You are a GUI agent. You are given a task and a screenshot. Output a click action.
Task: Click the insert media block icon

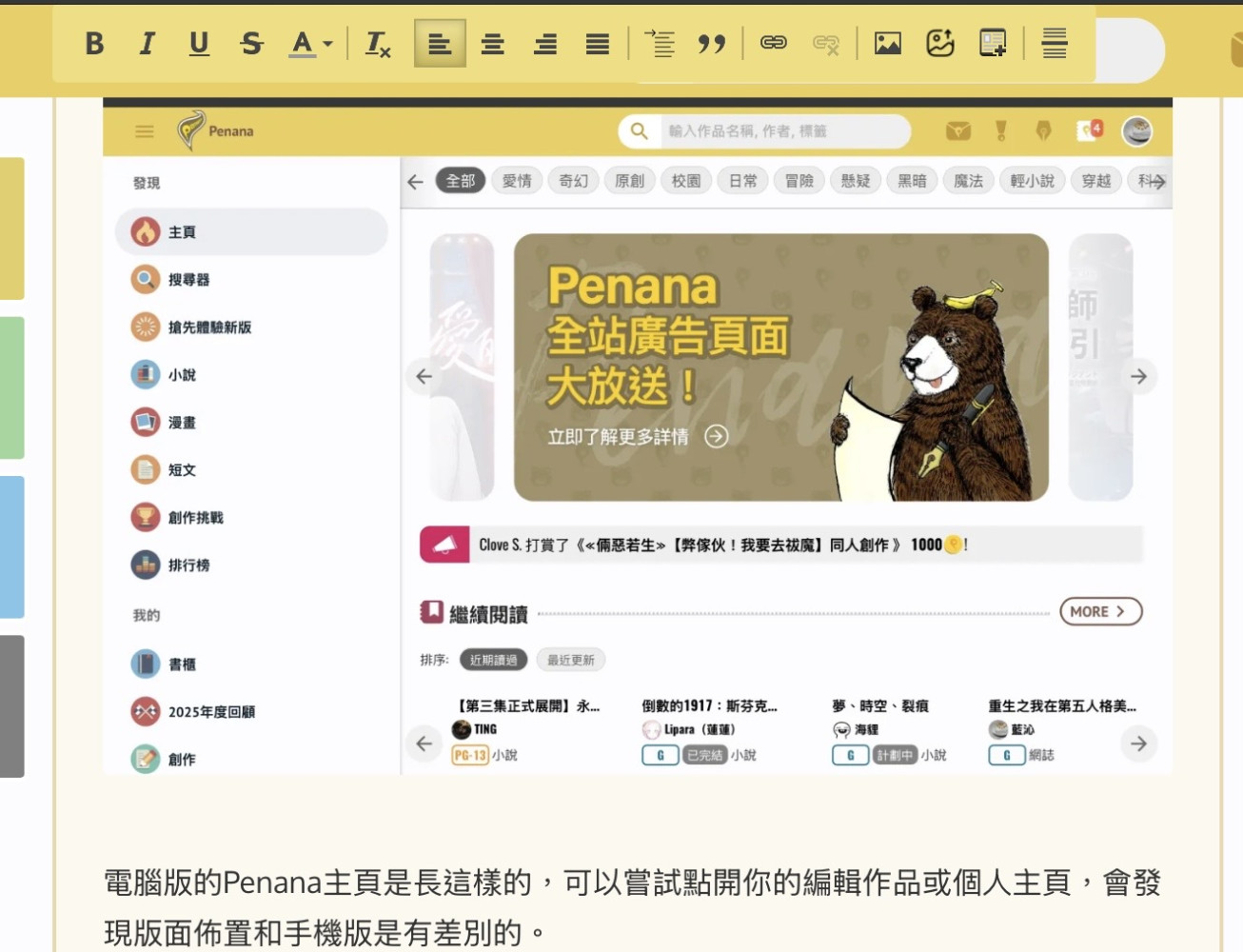993,43
